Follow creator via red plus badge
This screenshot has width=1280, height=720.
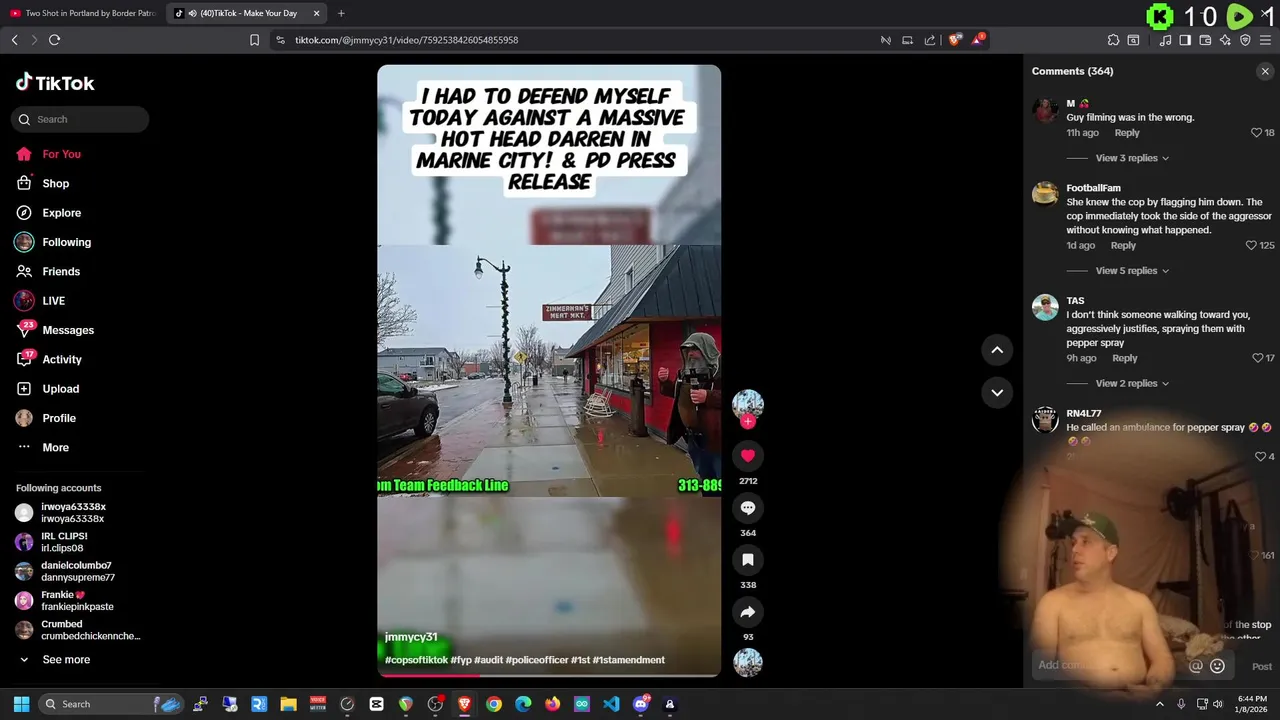point(747,422)
